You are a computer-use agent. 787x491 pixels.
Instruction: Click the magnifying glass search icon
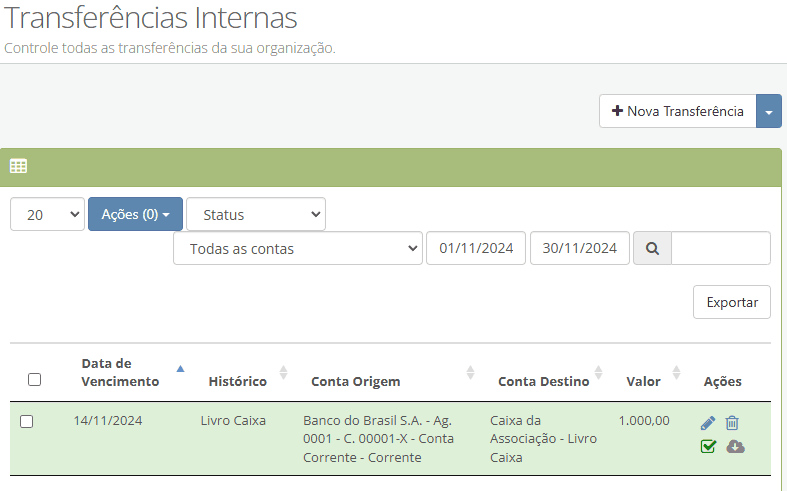[x=652, y=249]
